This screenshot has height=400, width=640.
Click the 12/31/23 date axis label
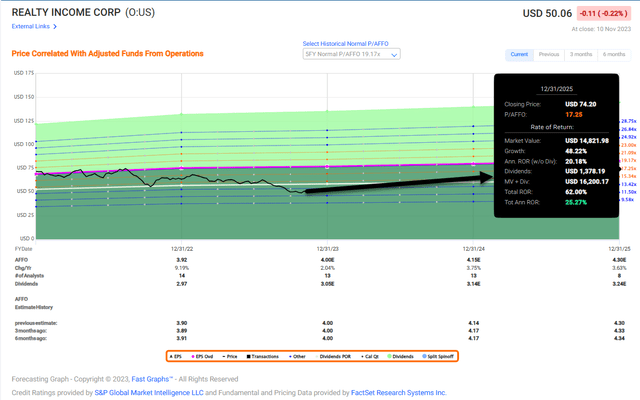[x=327, y=249]
